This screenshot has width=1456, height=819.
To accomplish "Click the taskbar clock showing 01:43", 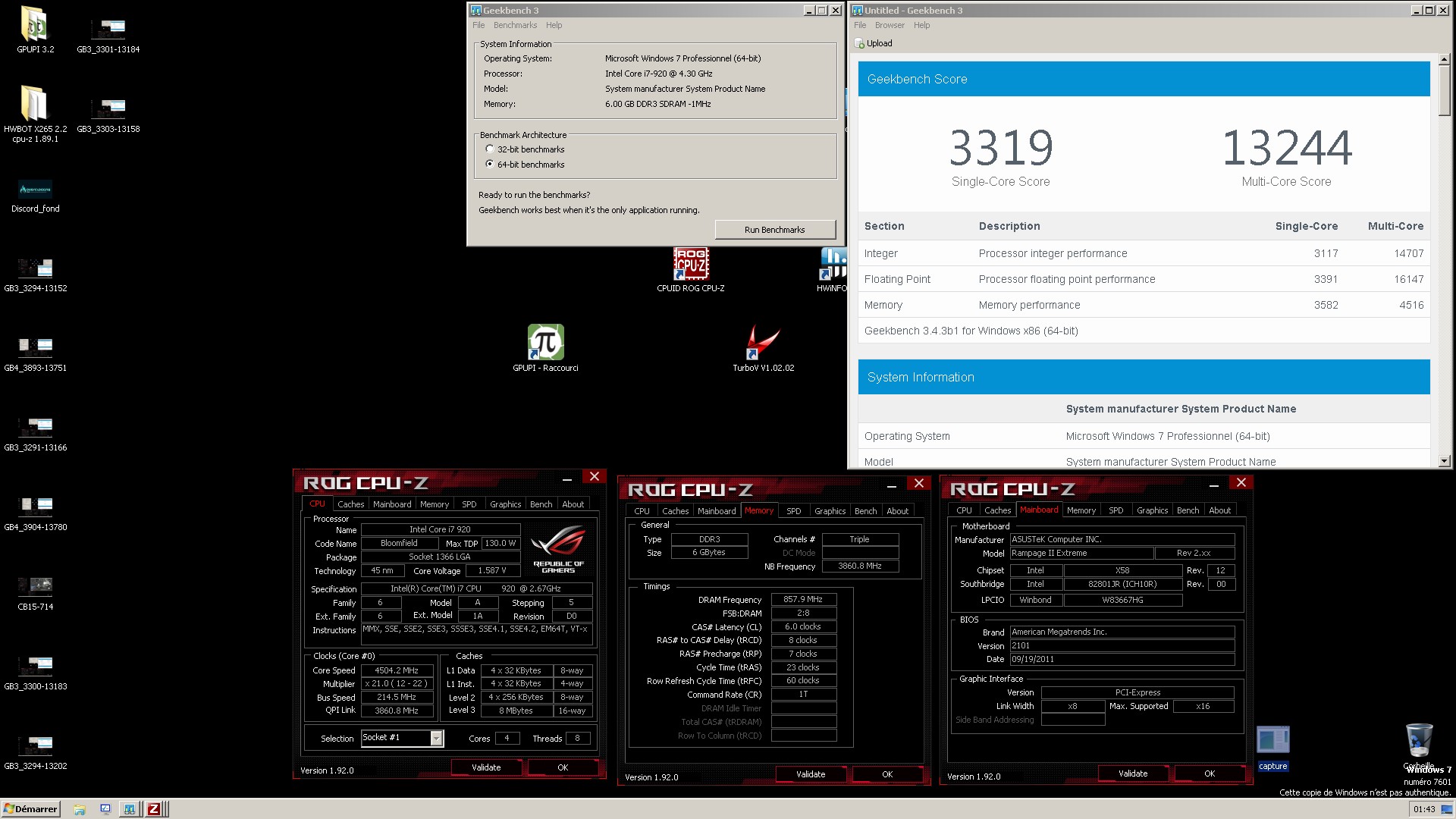I will tap(1423, 809).
